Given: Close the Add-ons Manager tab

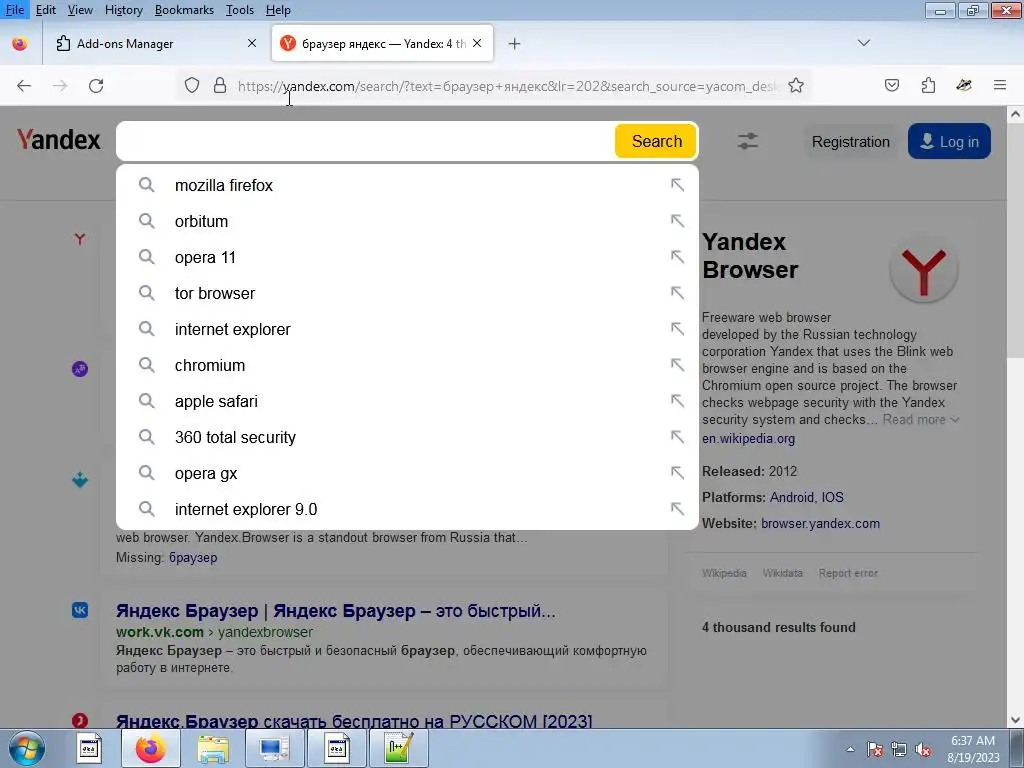Looking at the screenshot, I should 252,43.
